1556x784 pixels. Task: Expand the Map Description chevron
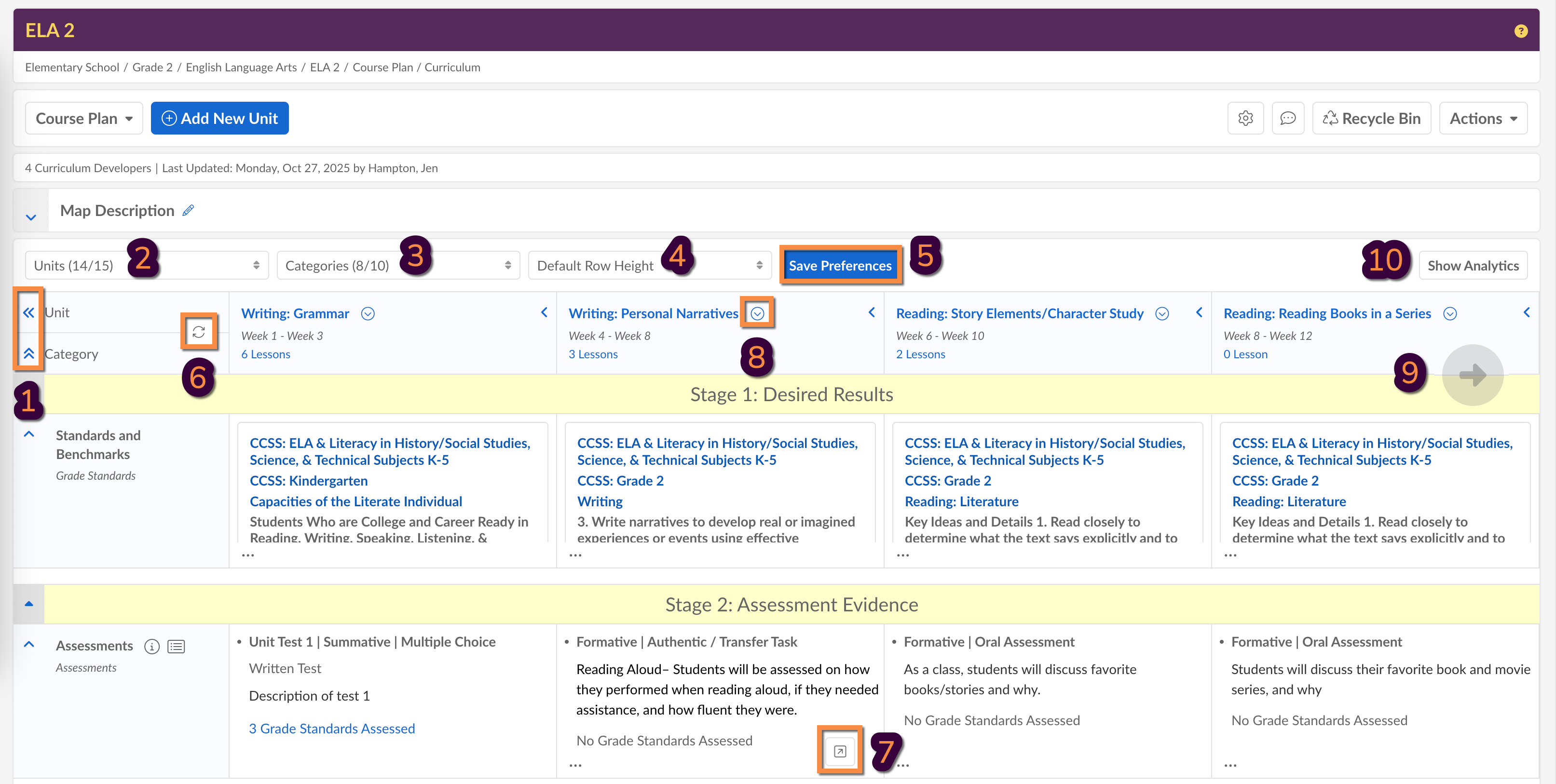[x=31, y=217]
